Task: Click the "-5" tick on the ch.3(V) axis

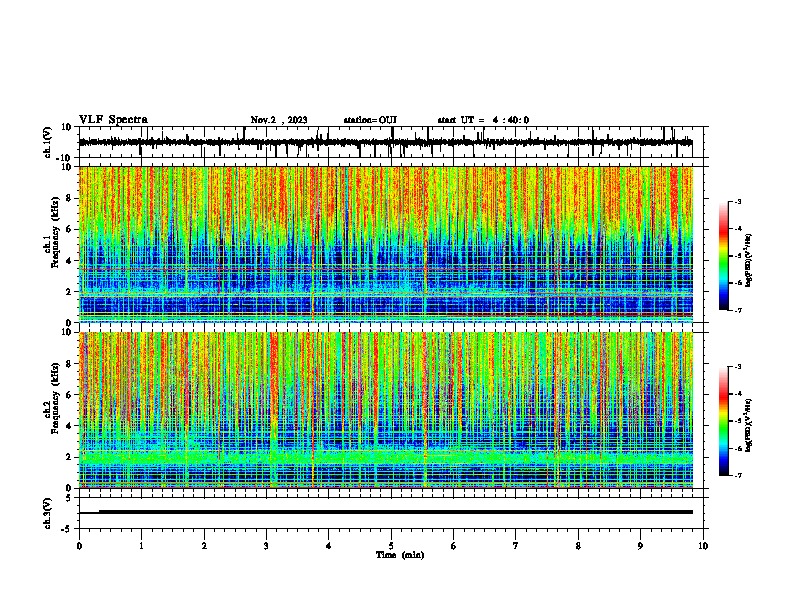Action: (x=67, y=529)
